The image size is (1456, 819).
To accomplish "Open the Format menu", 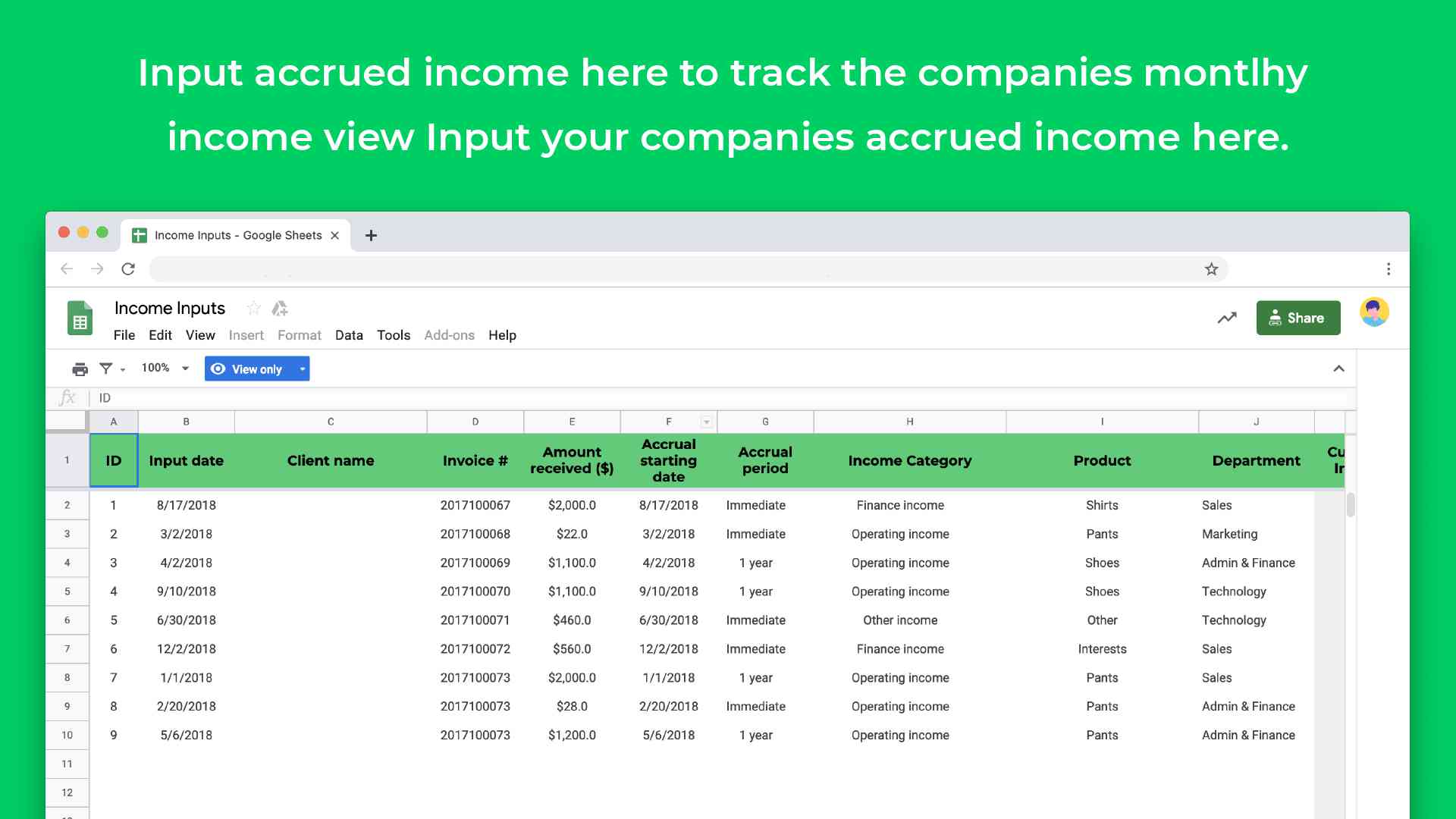I will [300, 335].
